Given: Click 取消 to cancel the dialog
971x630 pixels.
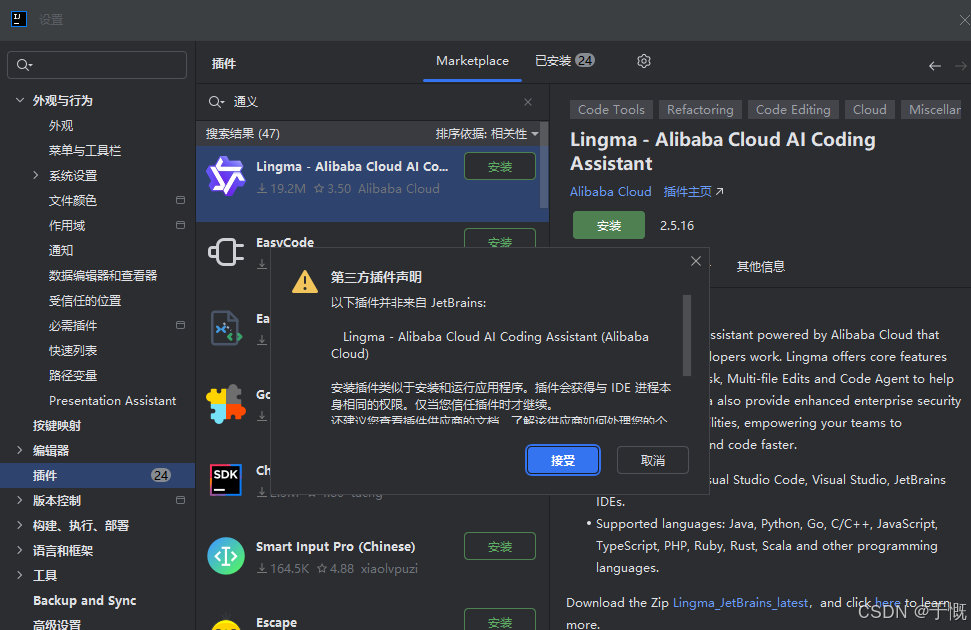Looking at the screenshot, I should point(653,460).
